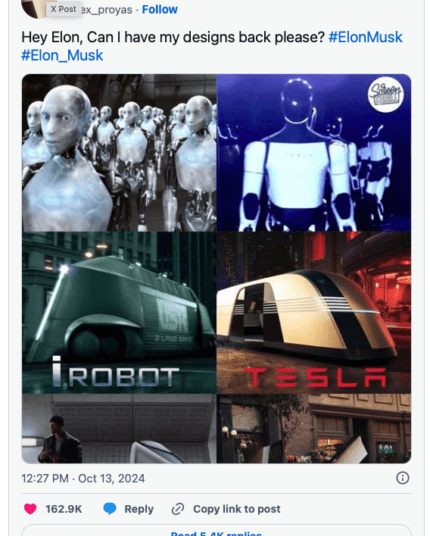
Task: Select Copy link to post
Action: [x=237, y=509]
